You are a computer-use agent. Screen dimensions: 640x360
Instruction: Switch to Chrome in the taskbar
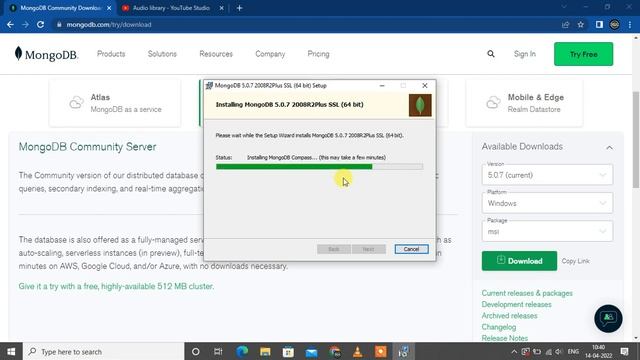(x=335, y=351)
